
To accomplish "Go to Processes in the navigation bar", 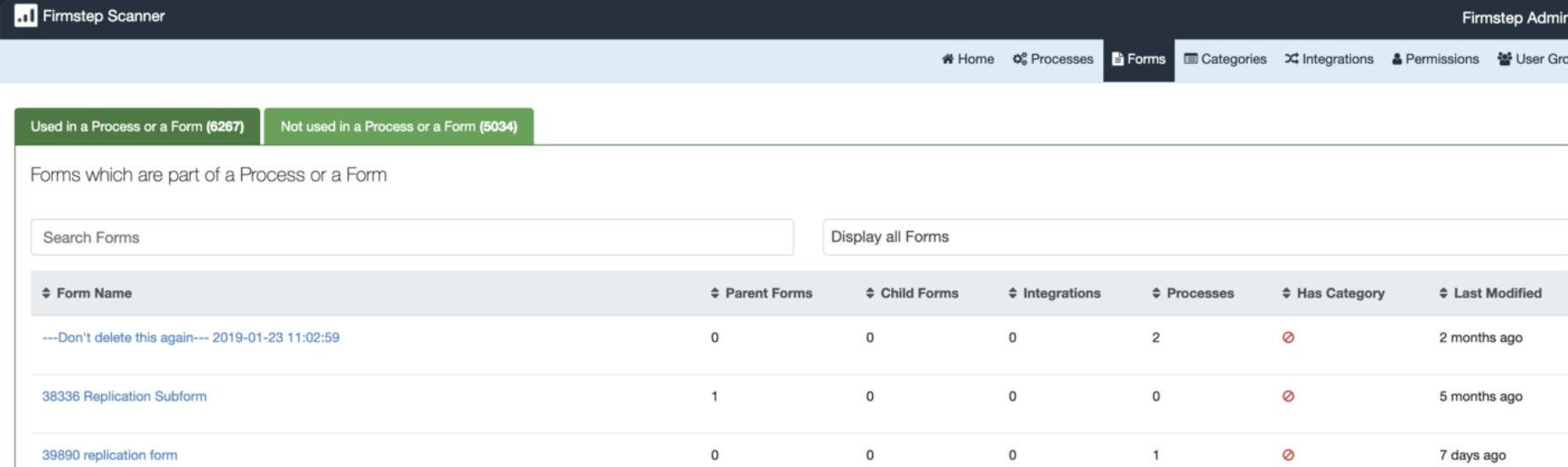I will point(1053,59).
